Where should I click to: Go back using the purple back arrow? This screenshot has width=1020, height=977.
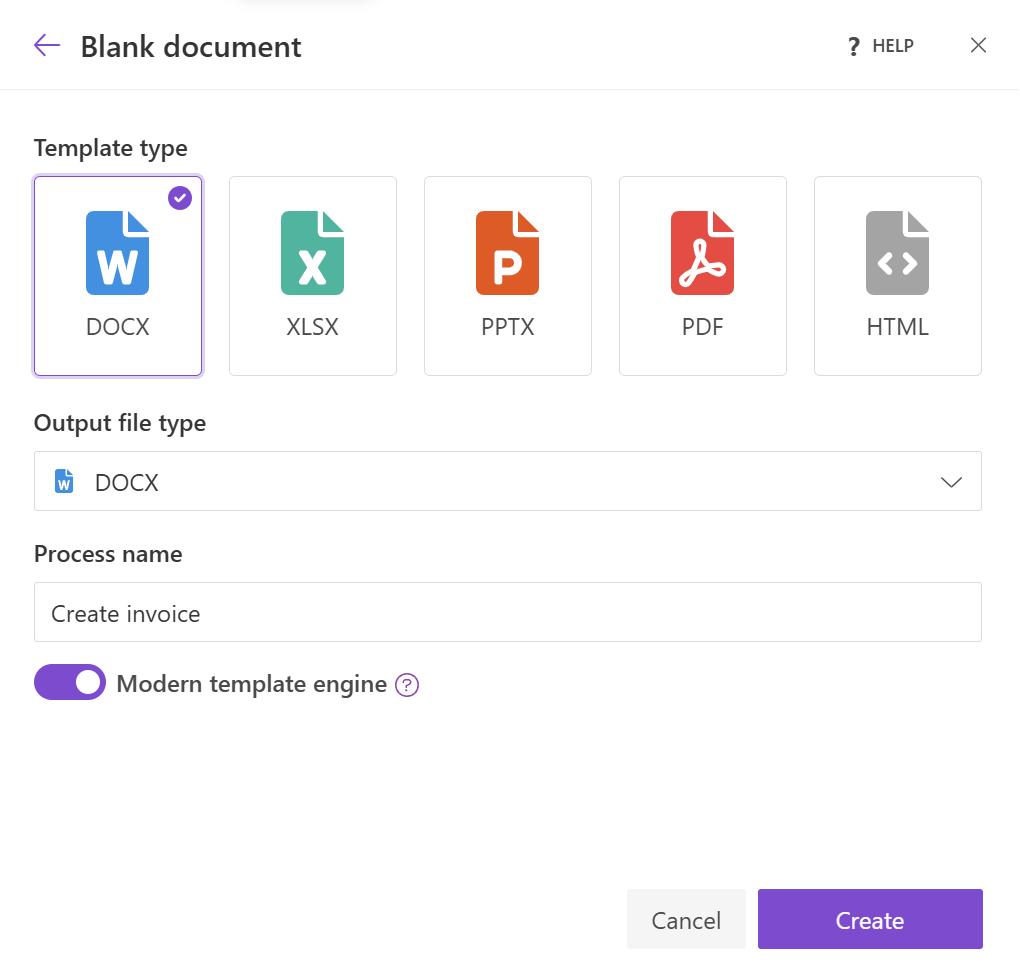tap(46, 45)
